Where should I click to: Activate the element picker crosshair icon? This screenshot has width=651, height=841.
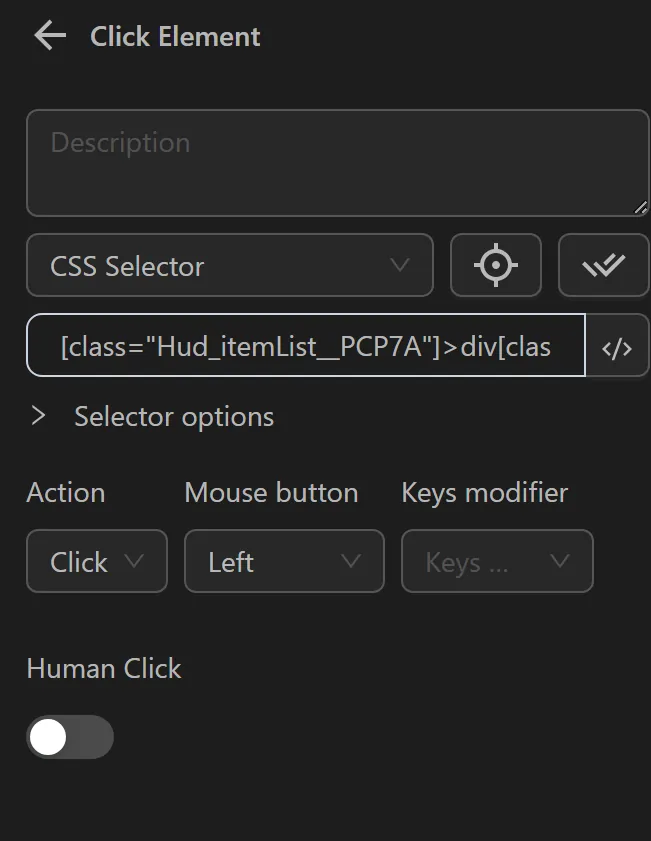tap(496, 265)
